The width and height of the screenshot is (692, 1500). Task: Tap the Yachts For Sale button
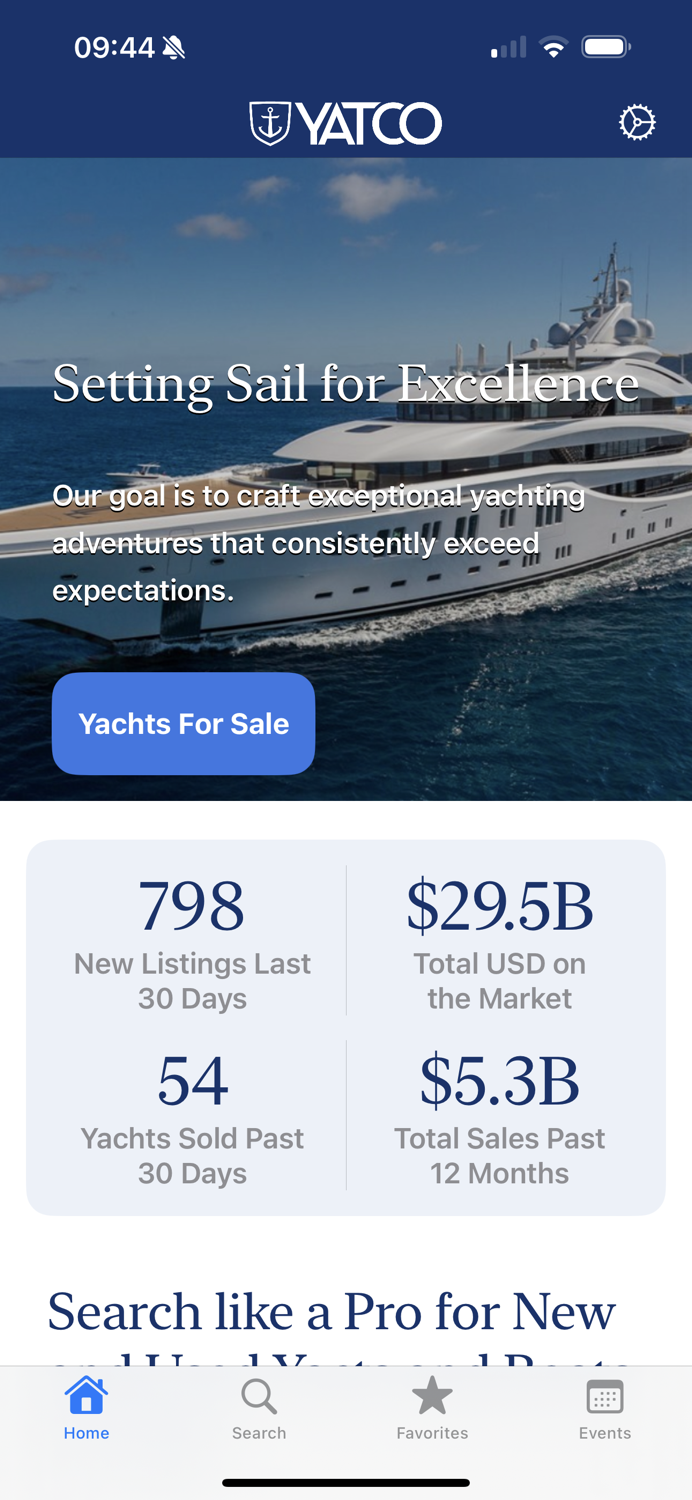pos(183,723)
